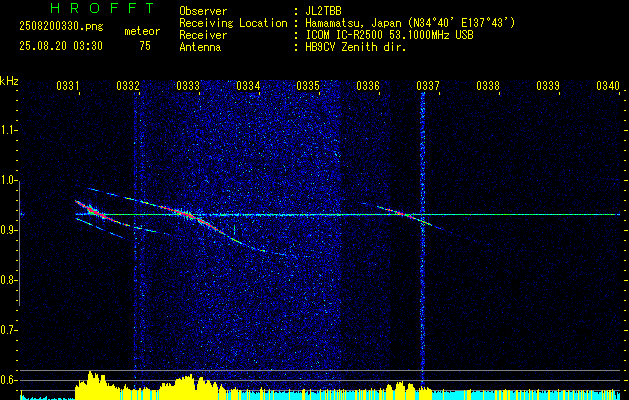Click the ICOM IC-R2500 53.1000MHz USB text

[390, 35]
